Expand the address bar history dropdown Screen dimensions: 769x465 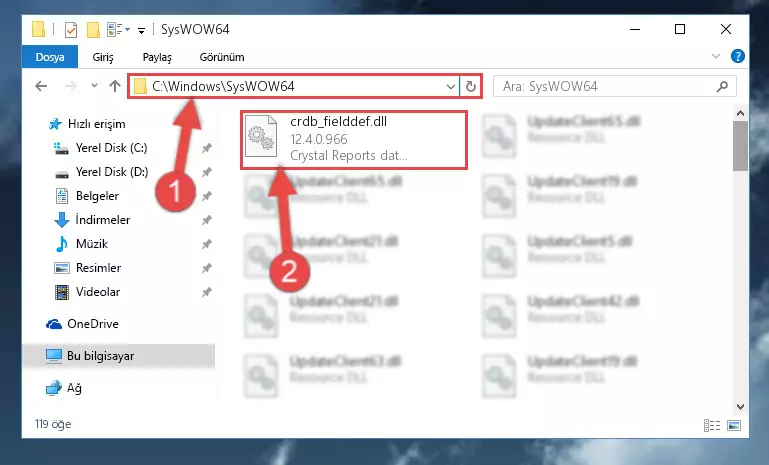tap(450, 87)
